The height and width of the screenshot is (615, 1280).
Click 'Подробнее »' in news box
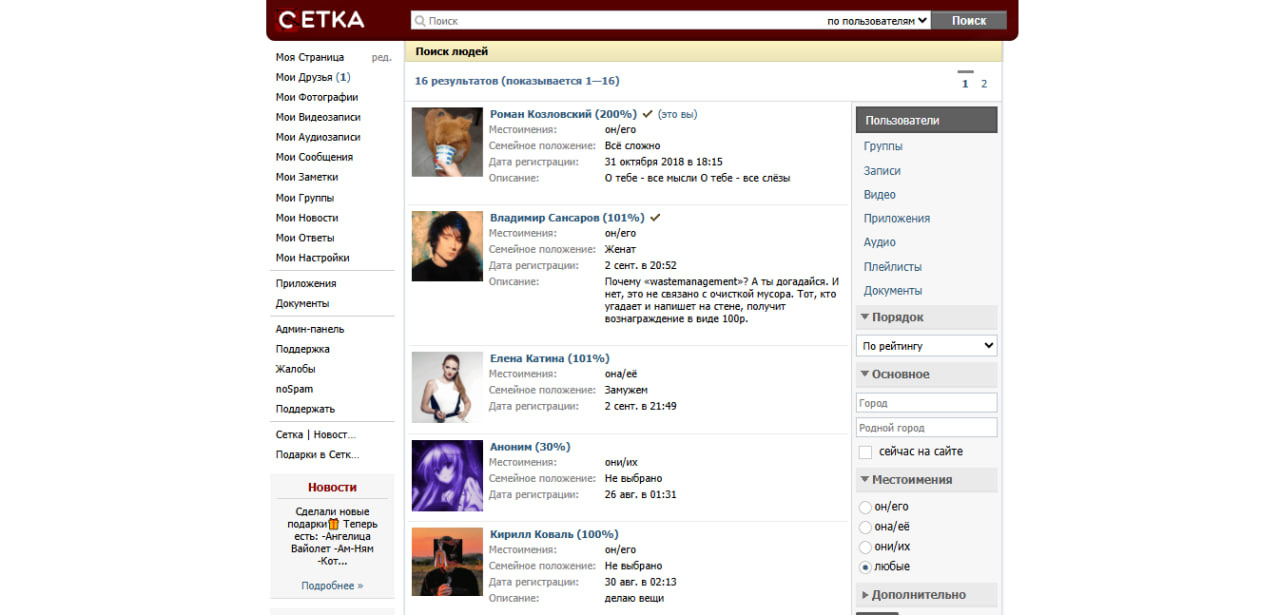(332, 586)
